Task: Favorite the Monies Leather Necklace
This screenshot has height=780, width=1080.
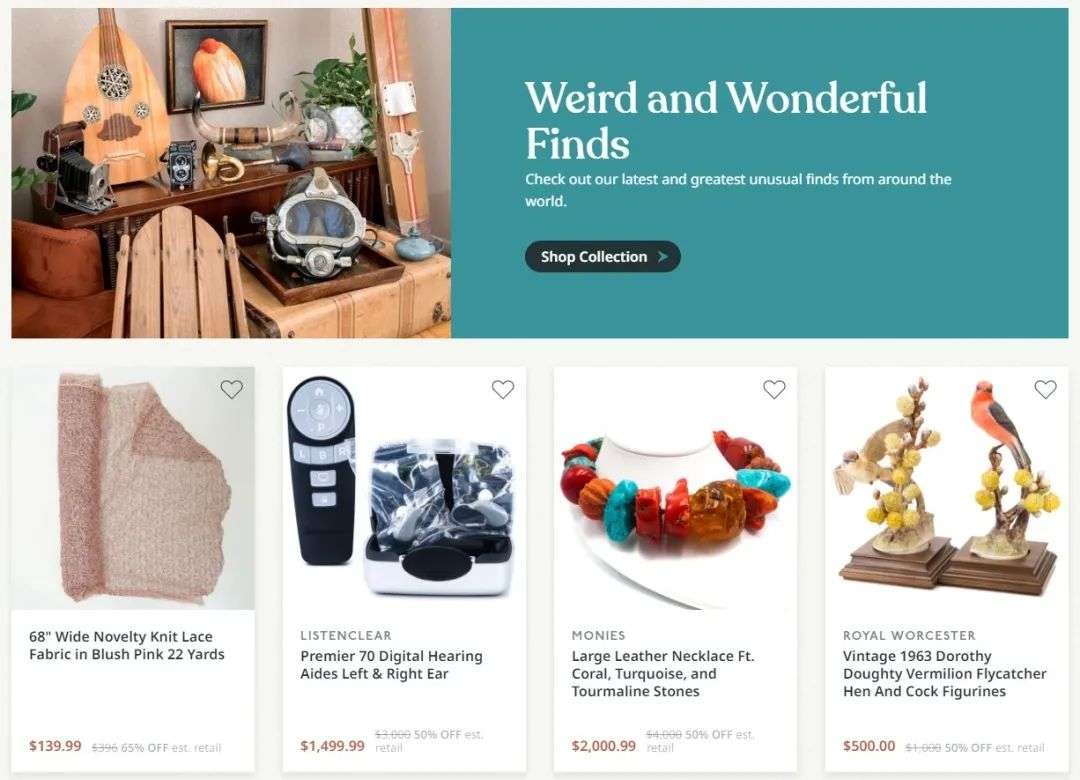Action: click(x=774, y=389)
